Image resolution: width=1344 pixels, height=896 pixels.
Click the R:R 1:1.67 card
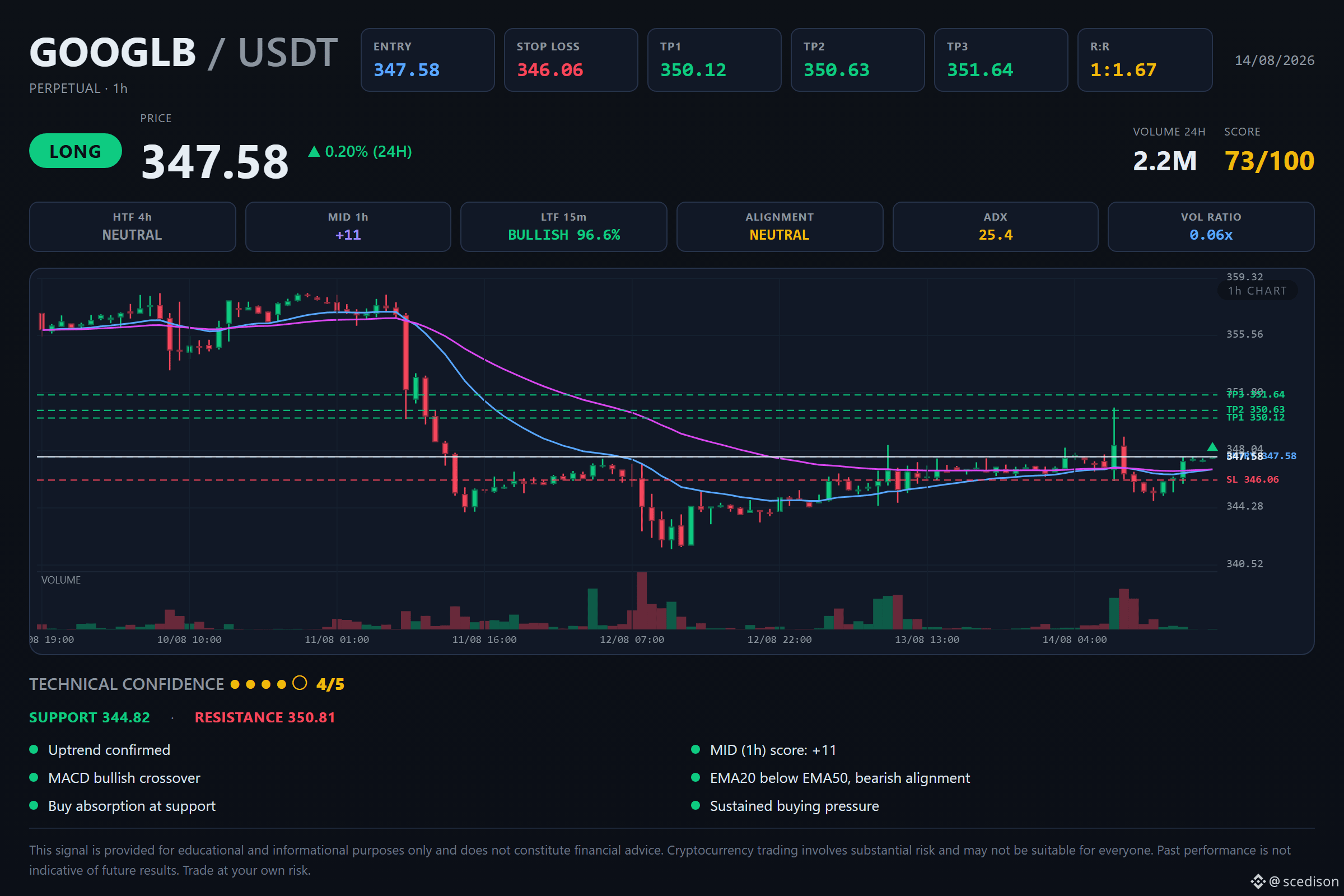1145,60
